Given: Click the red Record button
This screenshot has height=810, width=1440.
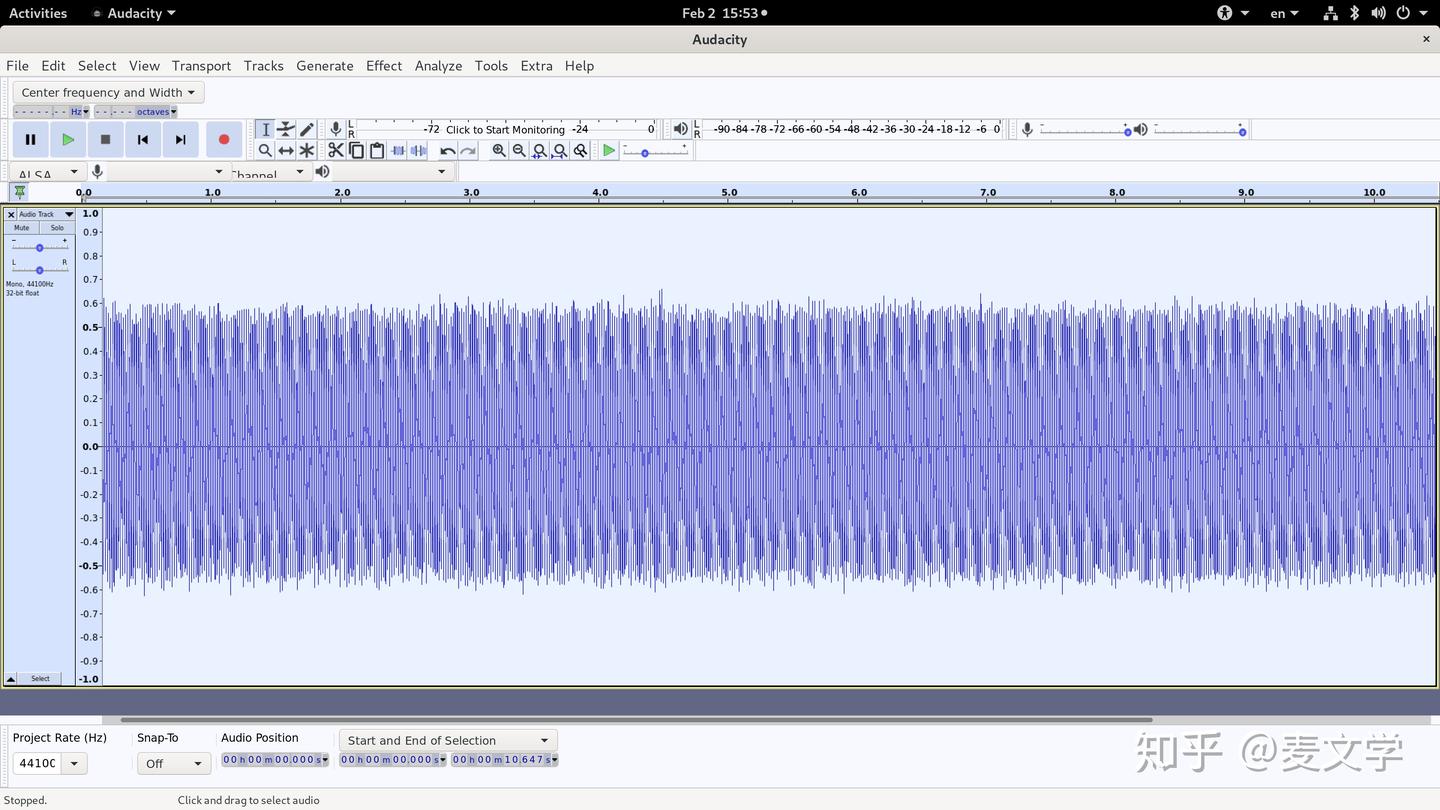Looking at the screenshot, I should tap(224, 139).
